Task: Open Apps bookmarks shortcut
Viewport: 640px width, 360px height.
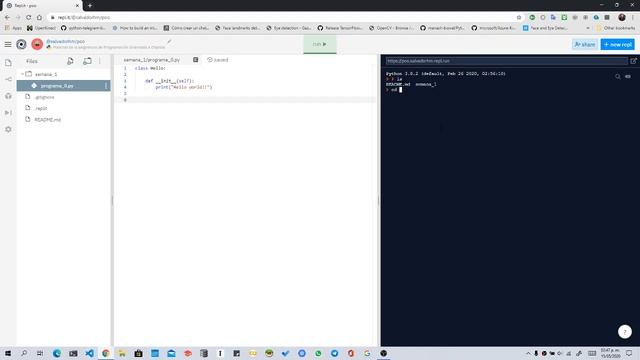Action: (13, 28)
